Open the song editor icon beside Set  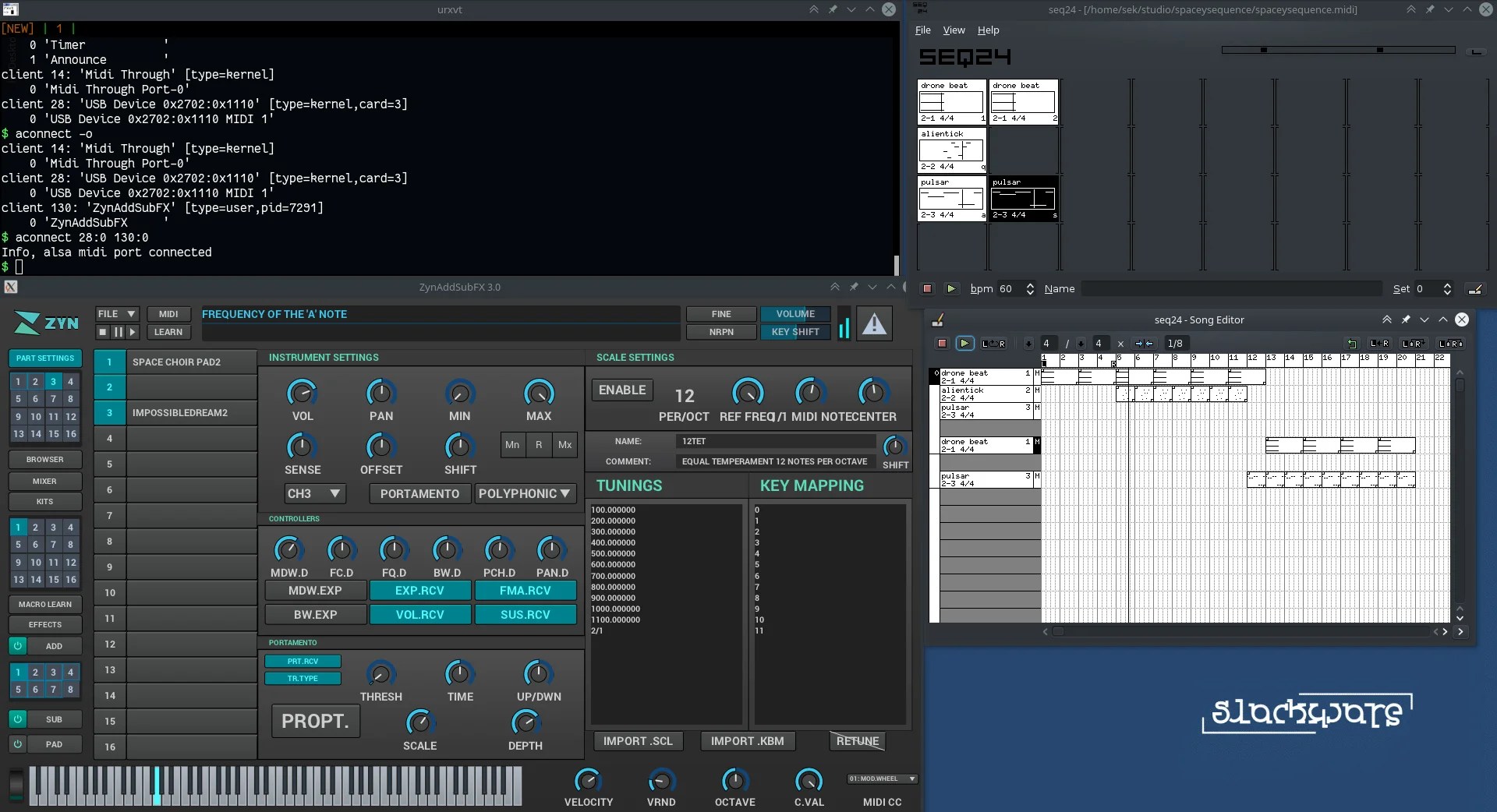1474,289
